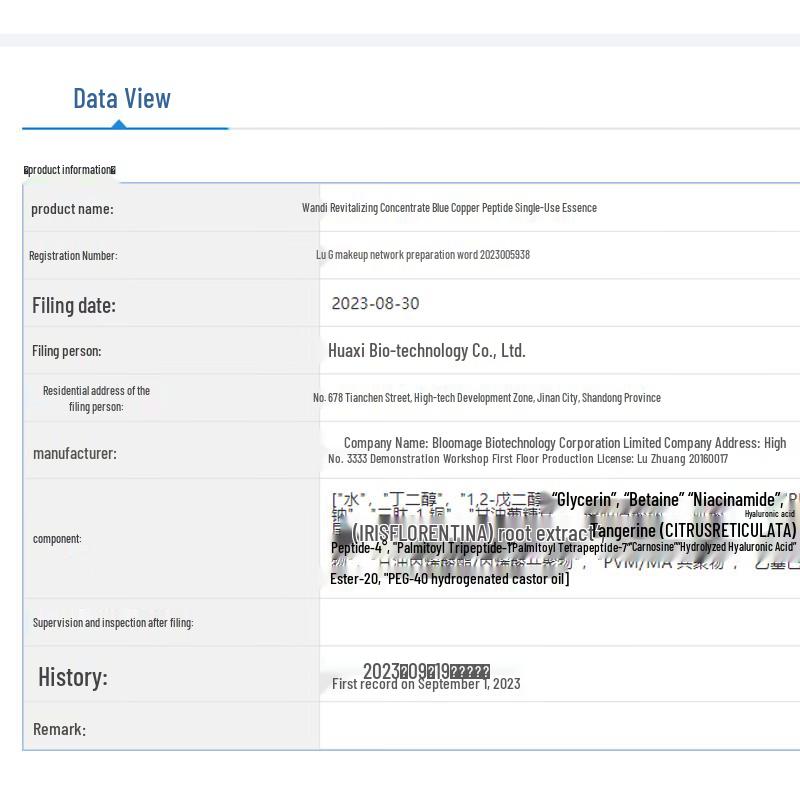Click the Wandi Revitalizing Concentrate product name
800x800 pixels.
coord(449,208)
